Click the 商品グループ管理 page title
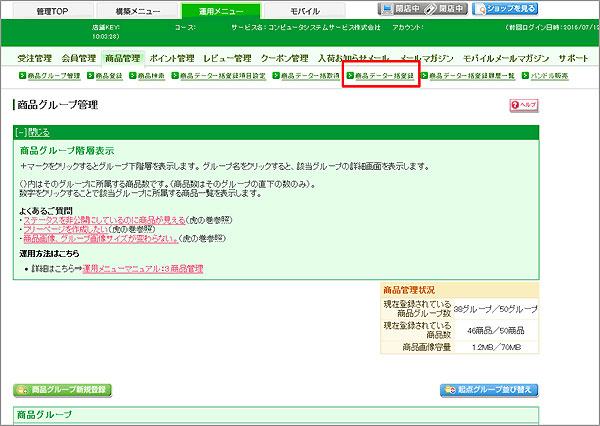 [58, 105]
